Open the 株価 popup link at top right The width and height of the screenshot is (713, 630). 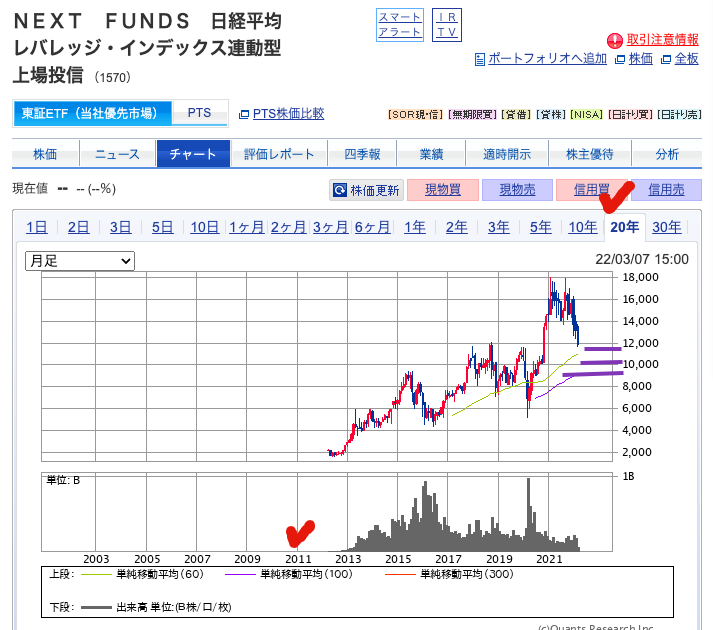pos(640,59)
